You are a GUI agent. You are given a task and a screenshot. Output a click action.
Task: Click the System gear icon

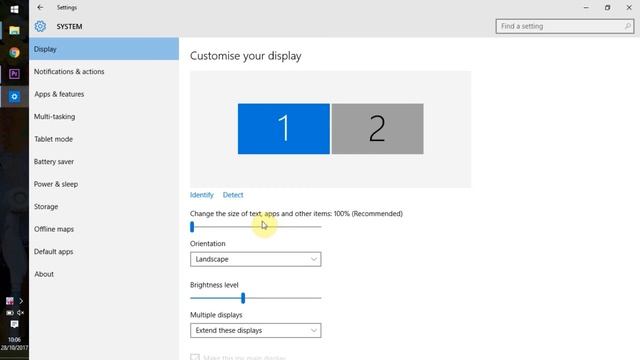[x=40, y=26]
